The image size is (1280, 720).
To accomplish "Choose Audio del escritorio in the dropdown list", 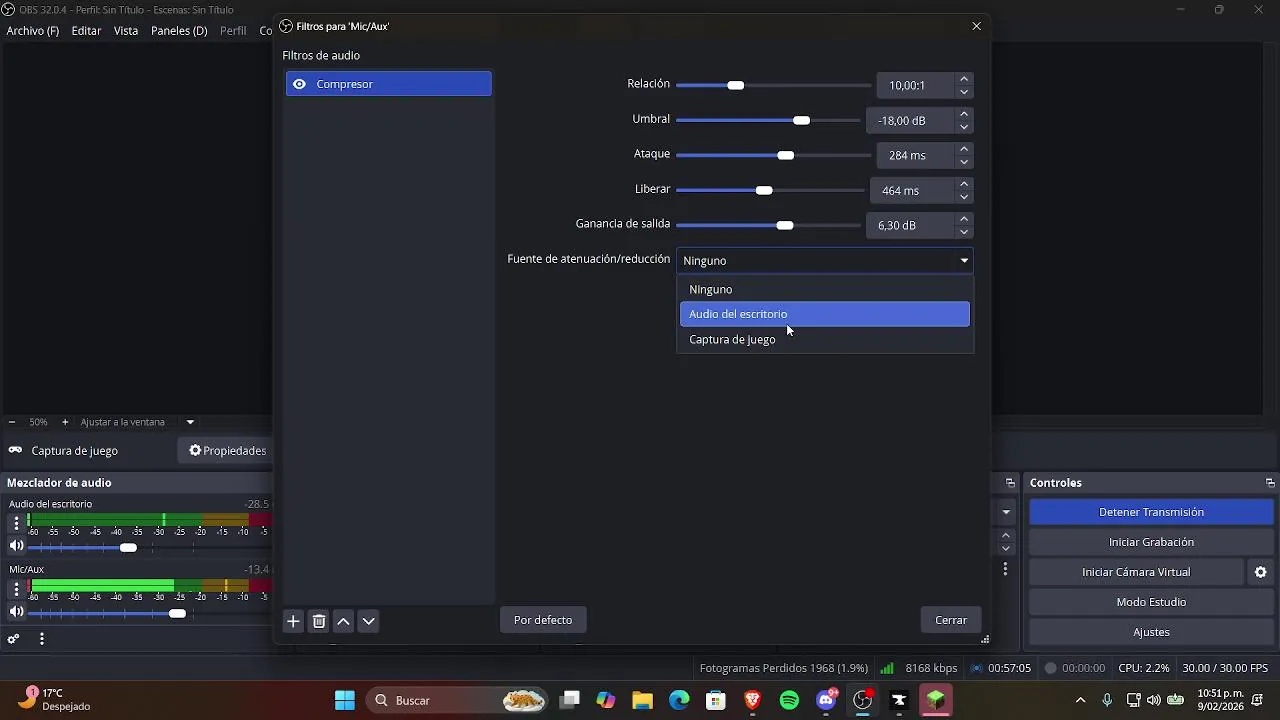I will [825, 314].
